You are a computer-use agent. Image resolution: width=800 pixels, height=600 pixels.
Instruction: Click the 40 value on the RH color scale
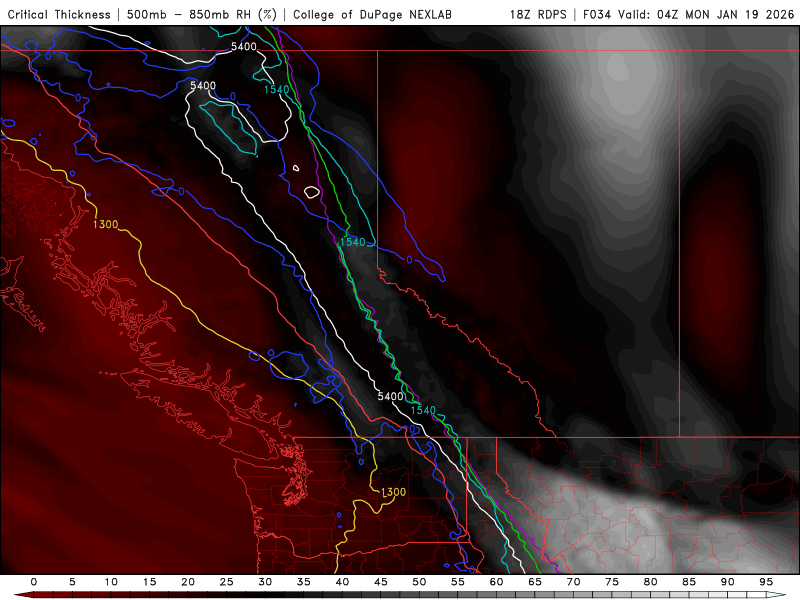tap(342, 582)
